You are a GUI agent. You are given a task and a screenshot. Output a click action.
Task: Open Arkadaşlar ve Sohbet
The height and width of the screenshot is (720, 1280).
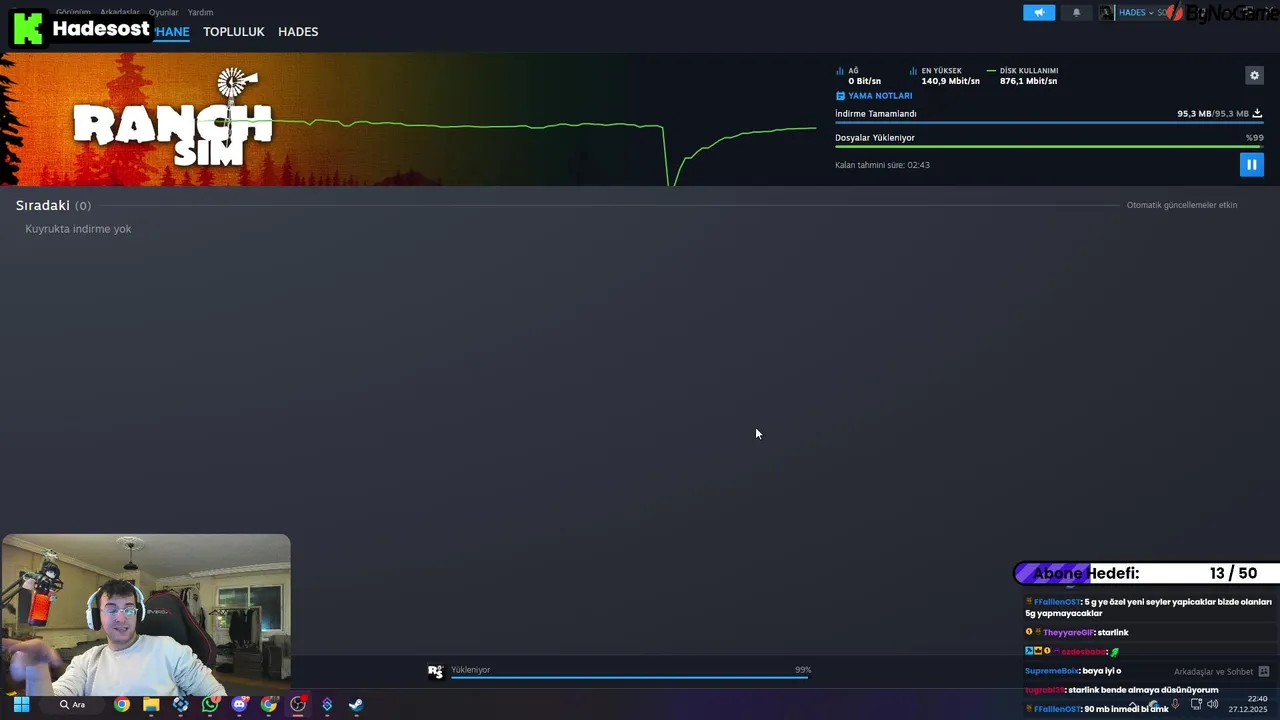(1213, 672)
